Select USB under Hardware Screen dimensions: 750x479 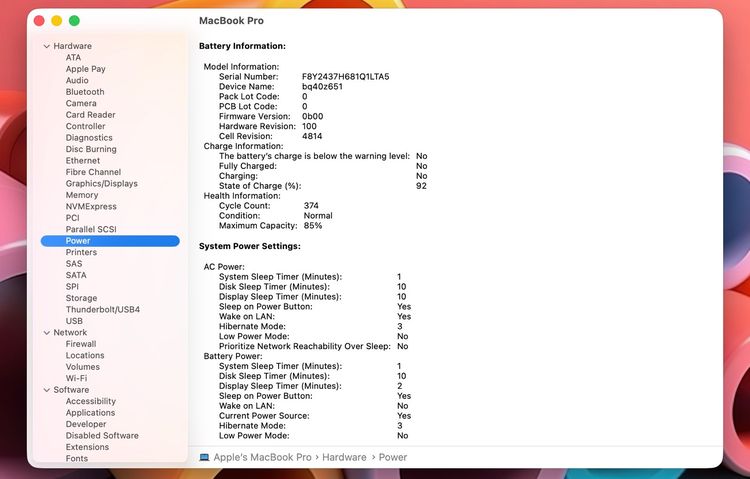[x=74, y=321]
